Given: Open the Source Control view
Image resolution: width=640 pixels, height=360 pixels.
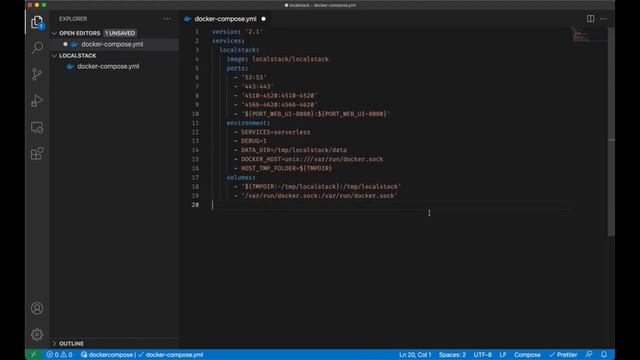Looking at the screenshot, I should coord(37,74).
